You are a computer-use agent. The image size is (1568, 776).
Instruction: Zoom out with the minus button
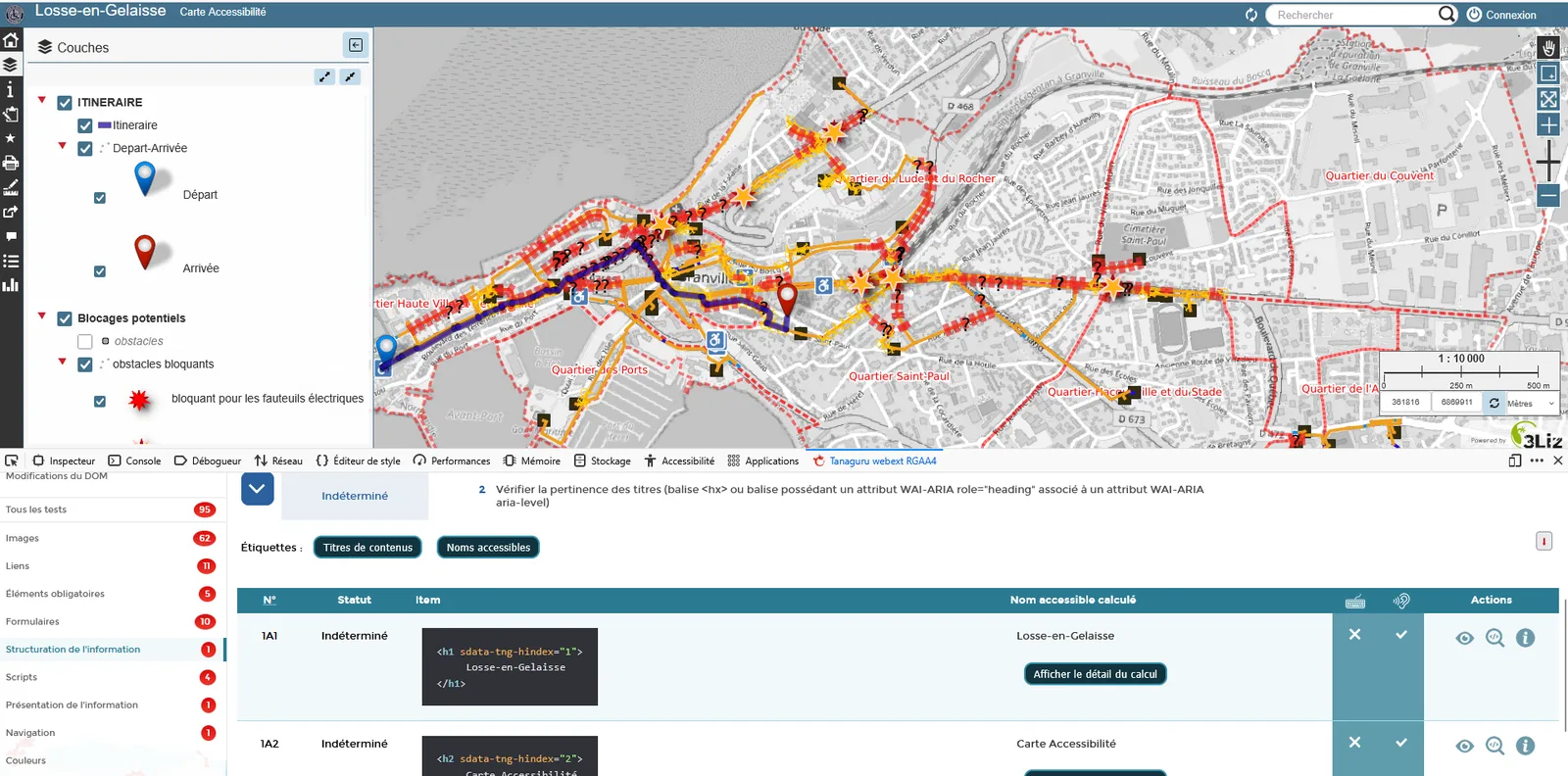coord(1548,196)
